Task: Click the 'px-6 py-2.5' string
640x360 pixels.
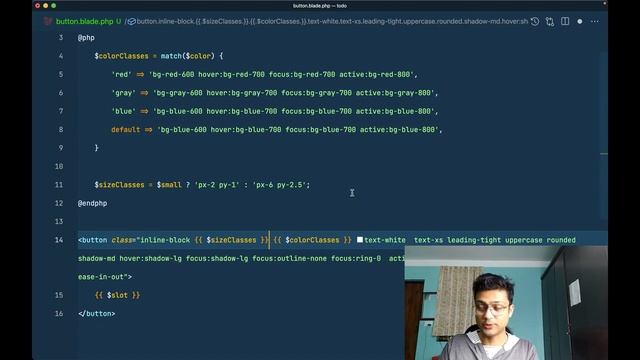Action: [279, 185]
